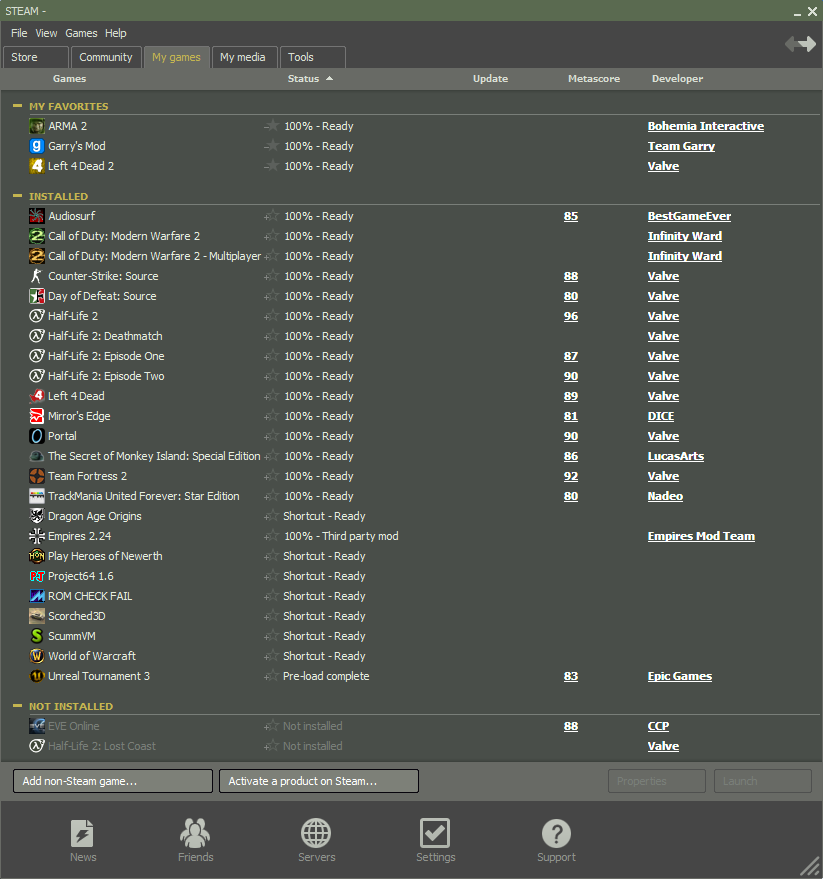Click the Left 4 Dead 2 game icon

[x=36, y=166]
